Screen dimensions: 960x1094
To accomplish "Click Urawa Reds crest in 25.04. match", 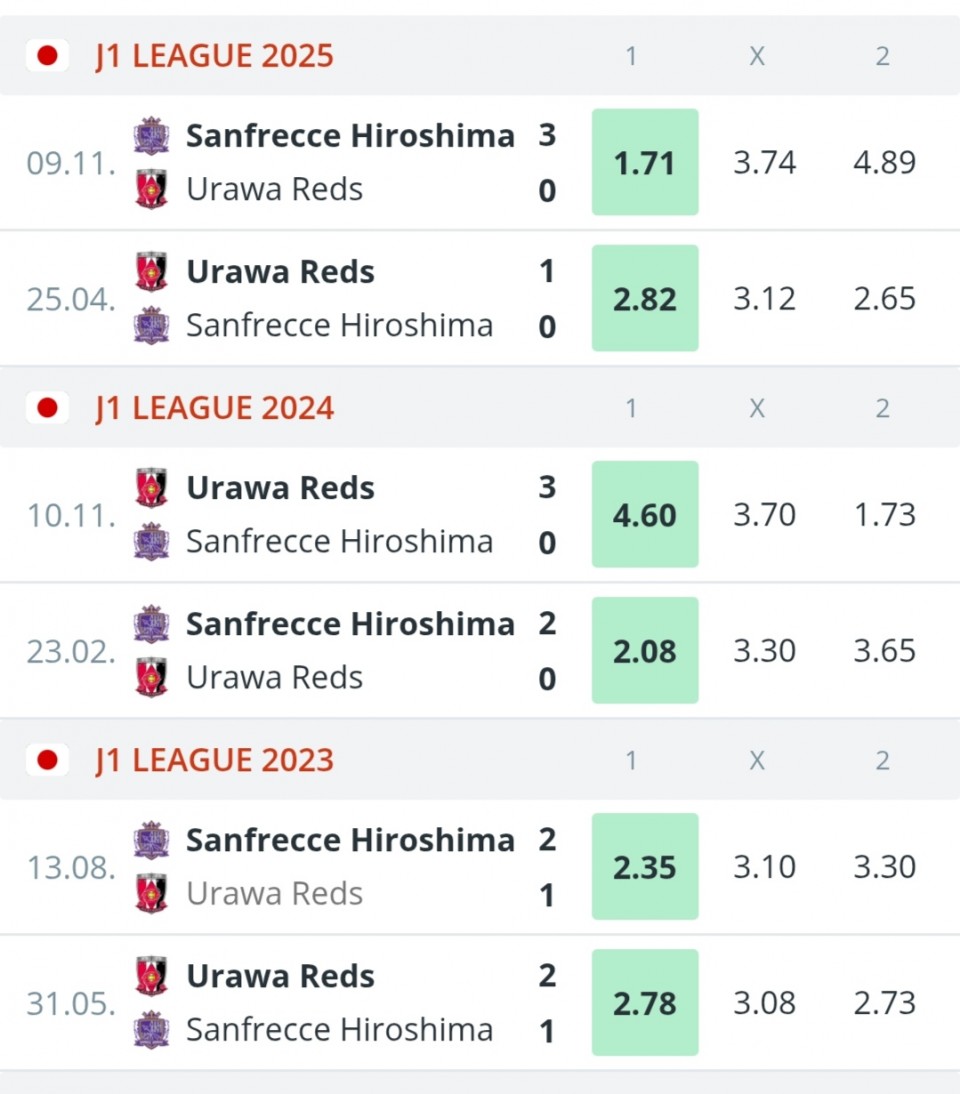I will [151, 271].
